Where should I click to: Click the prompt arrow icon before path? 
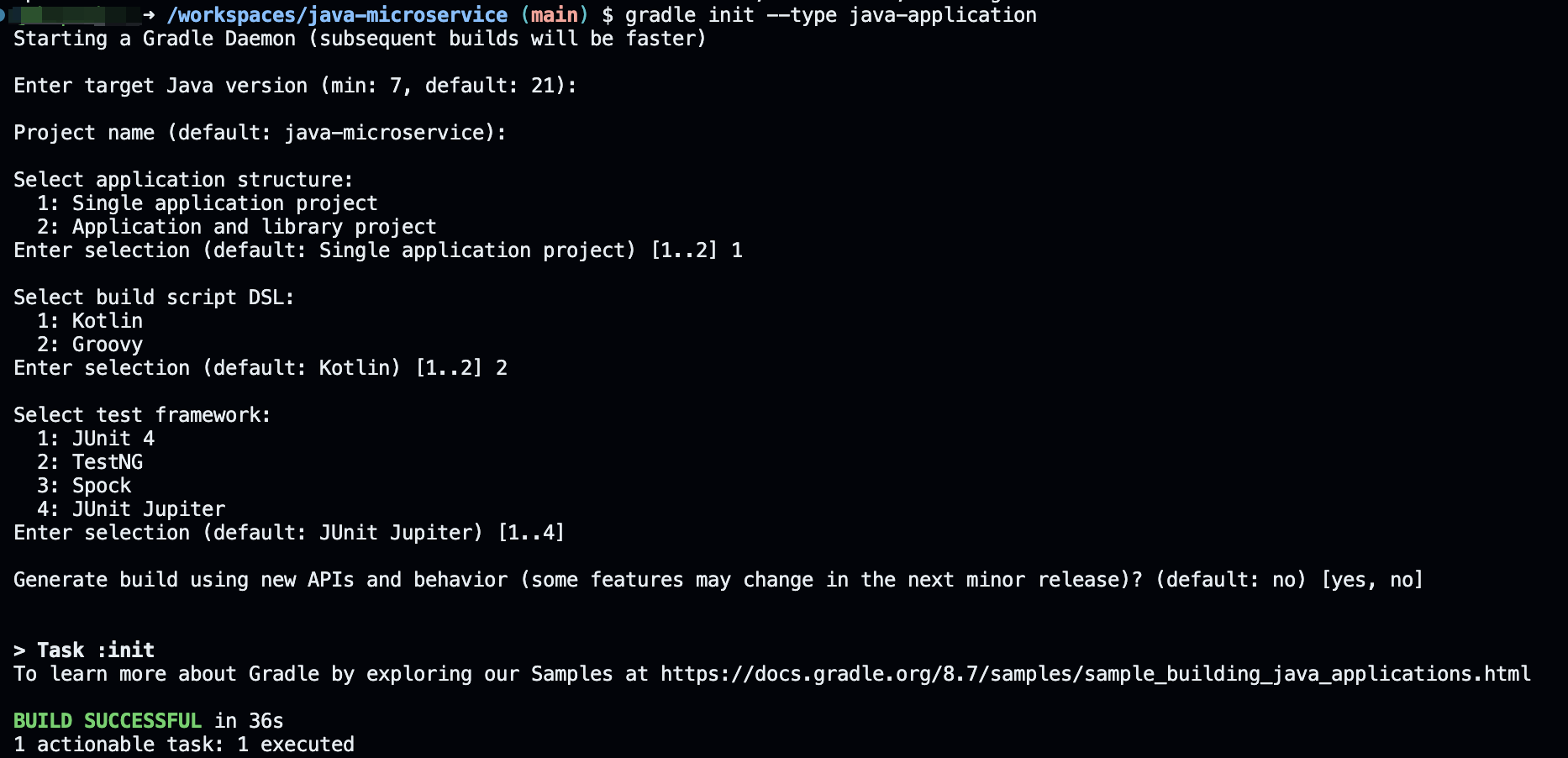point(149,15)
